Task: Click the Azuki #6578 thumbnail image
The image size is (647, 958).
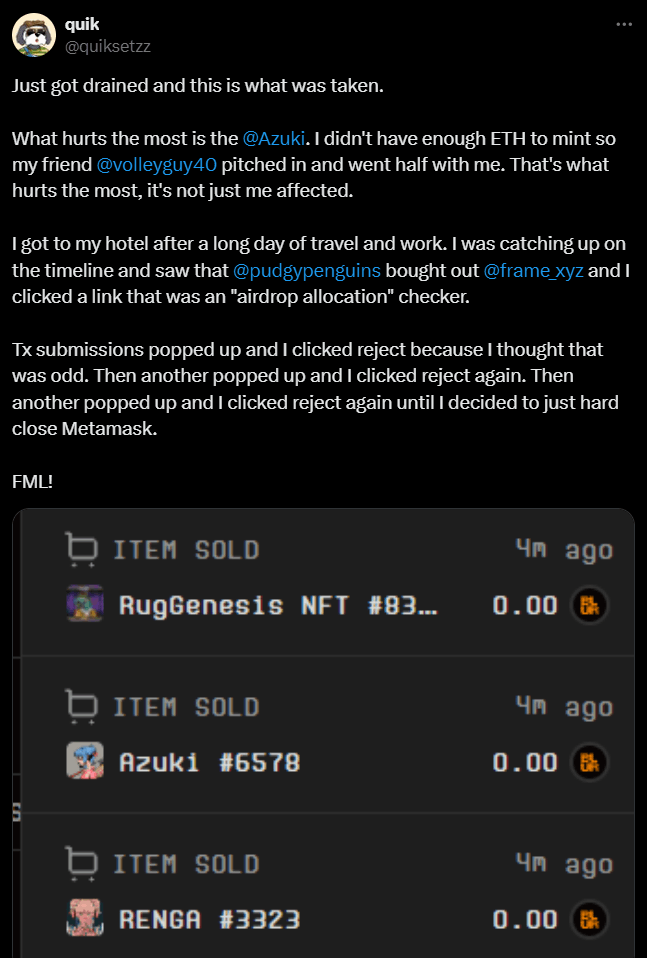Action: pos(85,761)
